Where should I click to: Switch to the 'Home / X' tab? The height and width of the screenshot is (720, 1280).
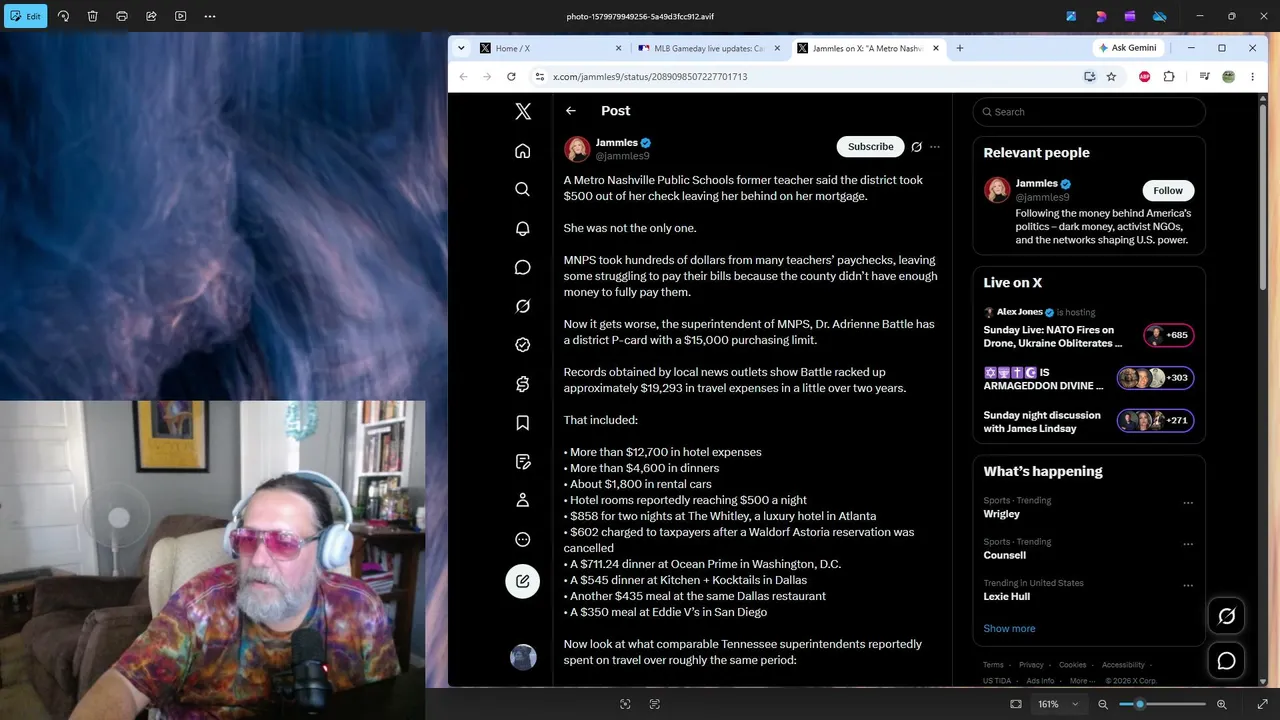click(x=549, y=48)
